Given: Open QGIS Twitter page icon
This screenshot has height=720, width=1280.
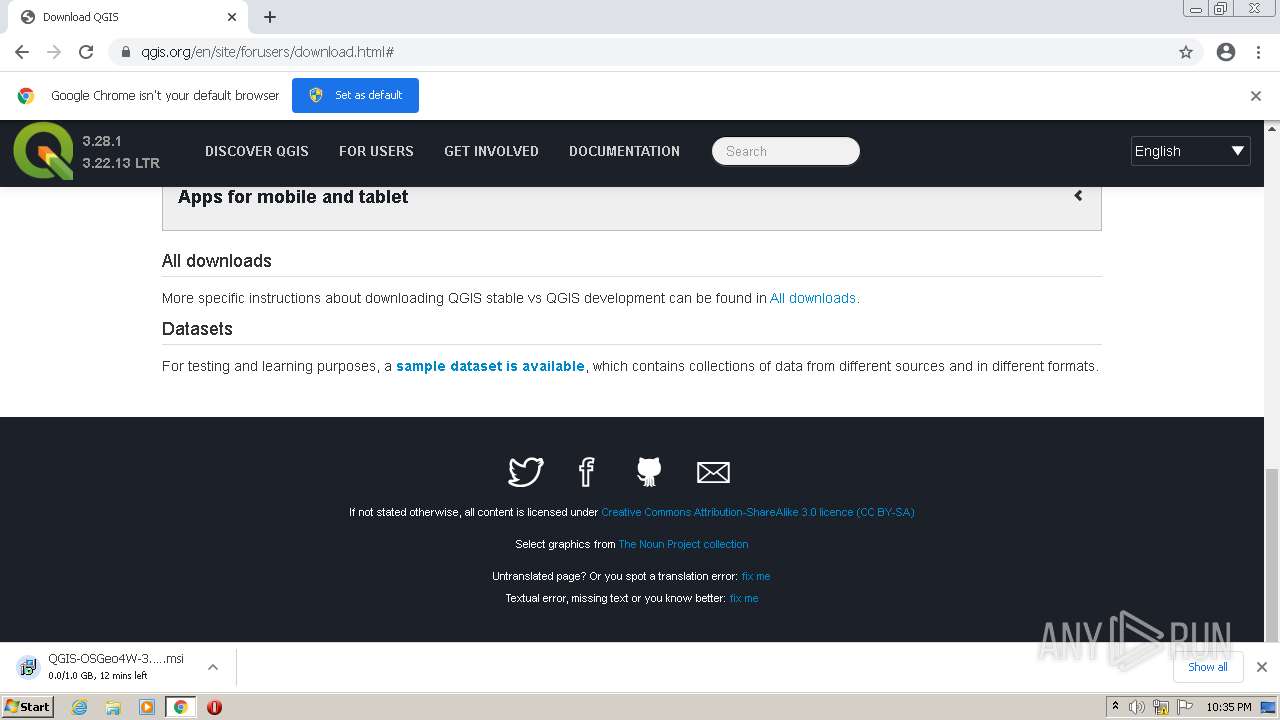Looking at the screenshot, I should [x=525, y=471].
